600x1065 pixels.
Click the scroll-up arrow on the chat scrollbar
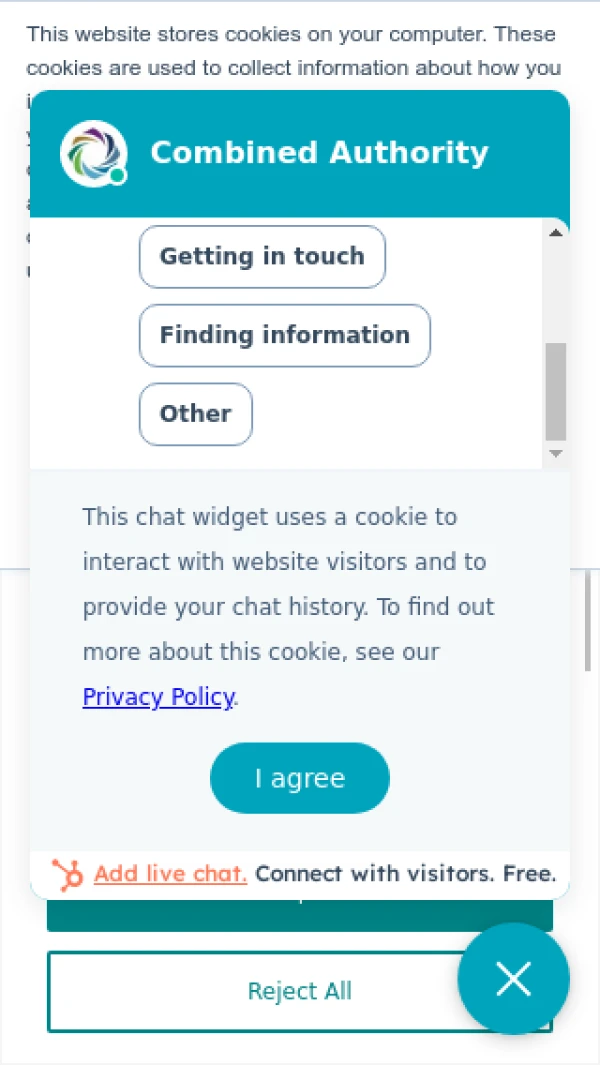click(556, 232)
